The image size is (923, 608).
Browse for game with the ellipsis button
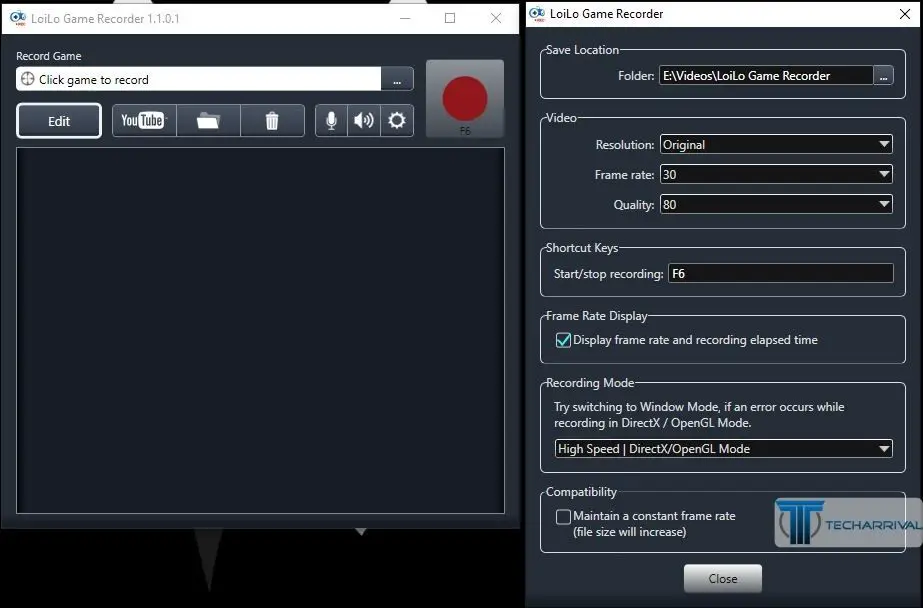click(397, 79)
